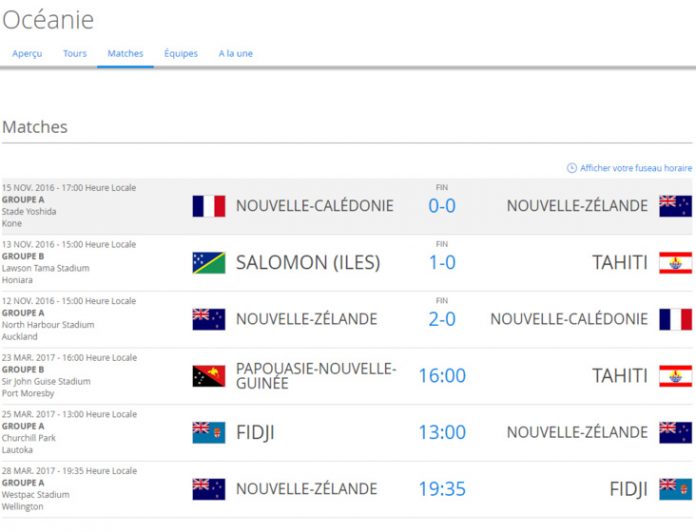Click PAPOUASIE-NOUVELLE-GUINÉE team name
Screen dimensions: 696x532
point(316,376)
